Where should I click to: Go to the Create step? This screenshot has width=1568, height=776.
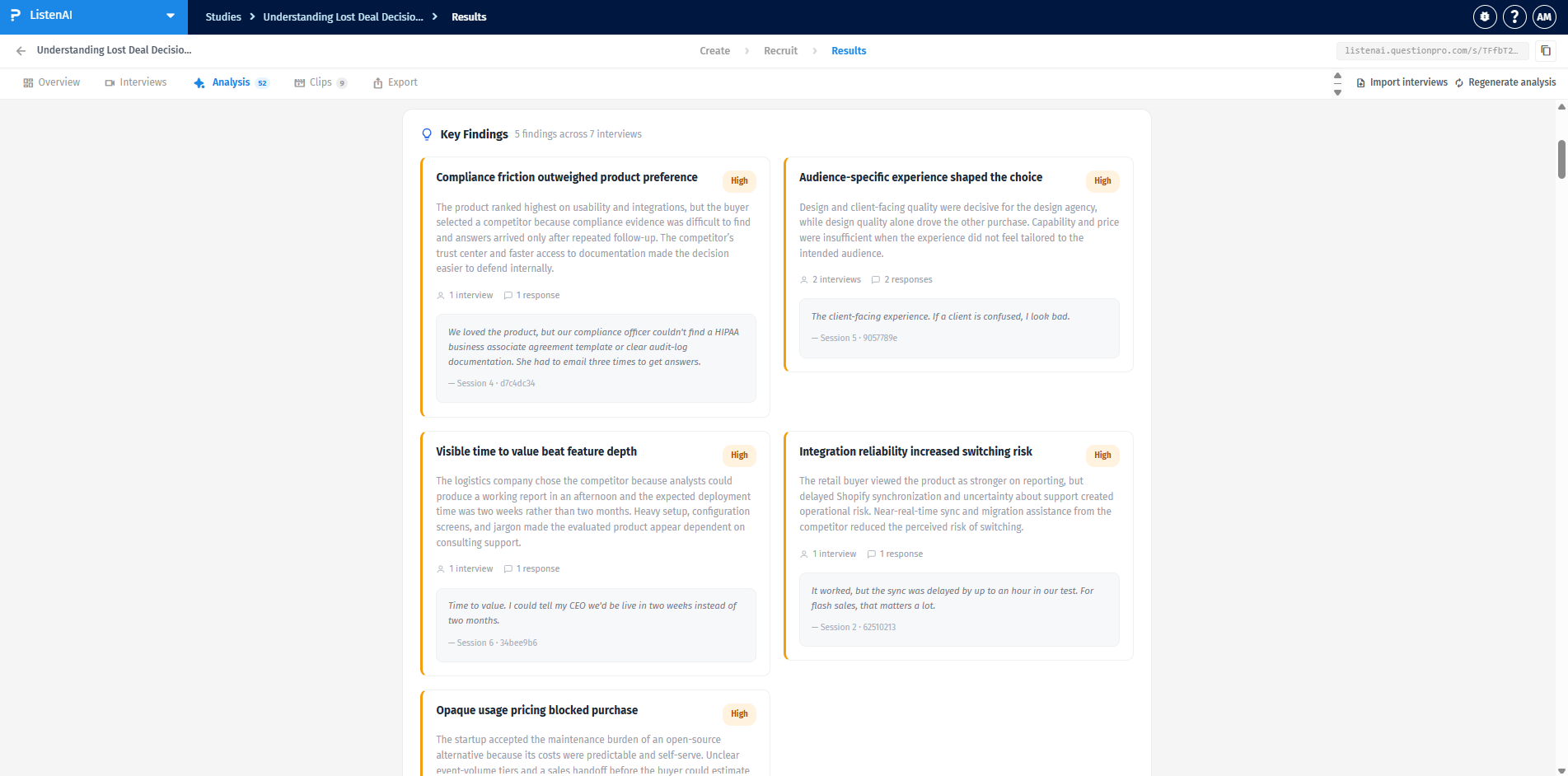pos(714,51)
